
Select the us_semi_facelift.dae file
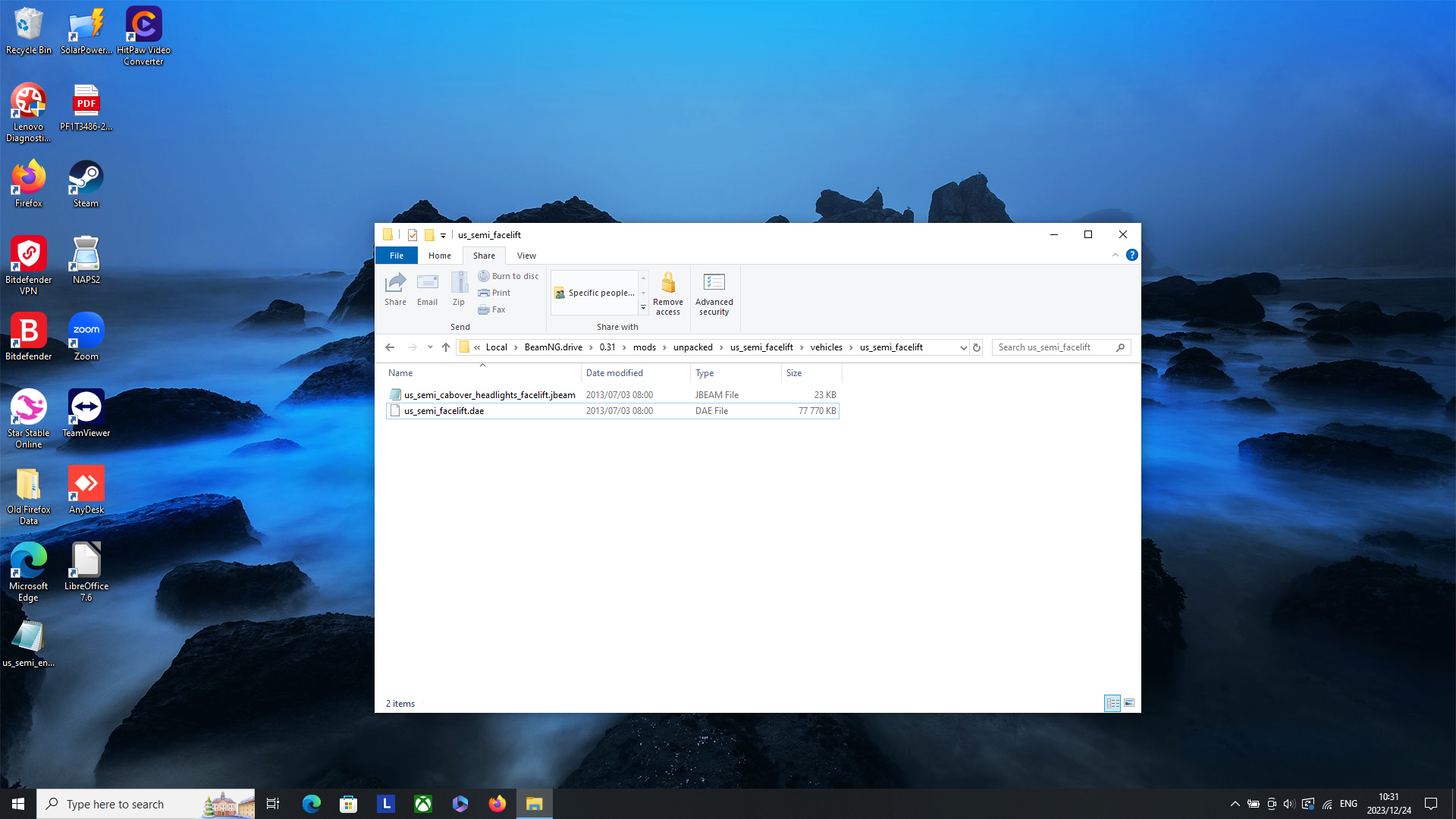tap(444, 411)
